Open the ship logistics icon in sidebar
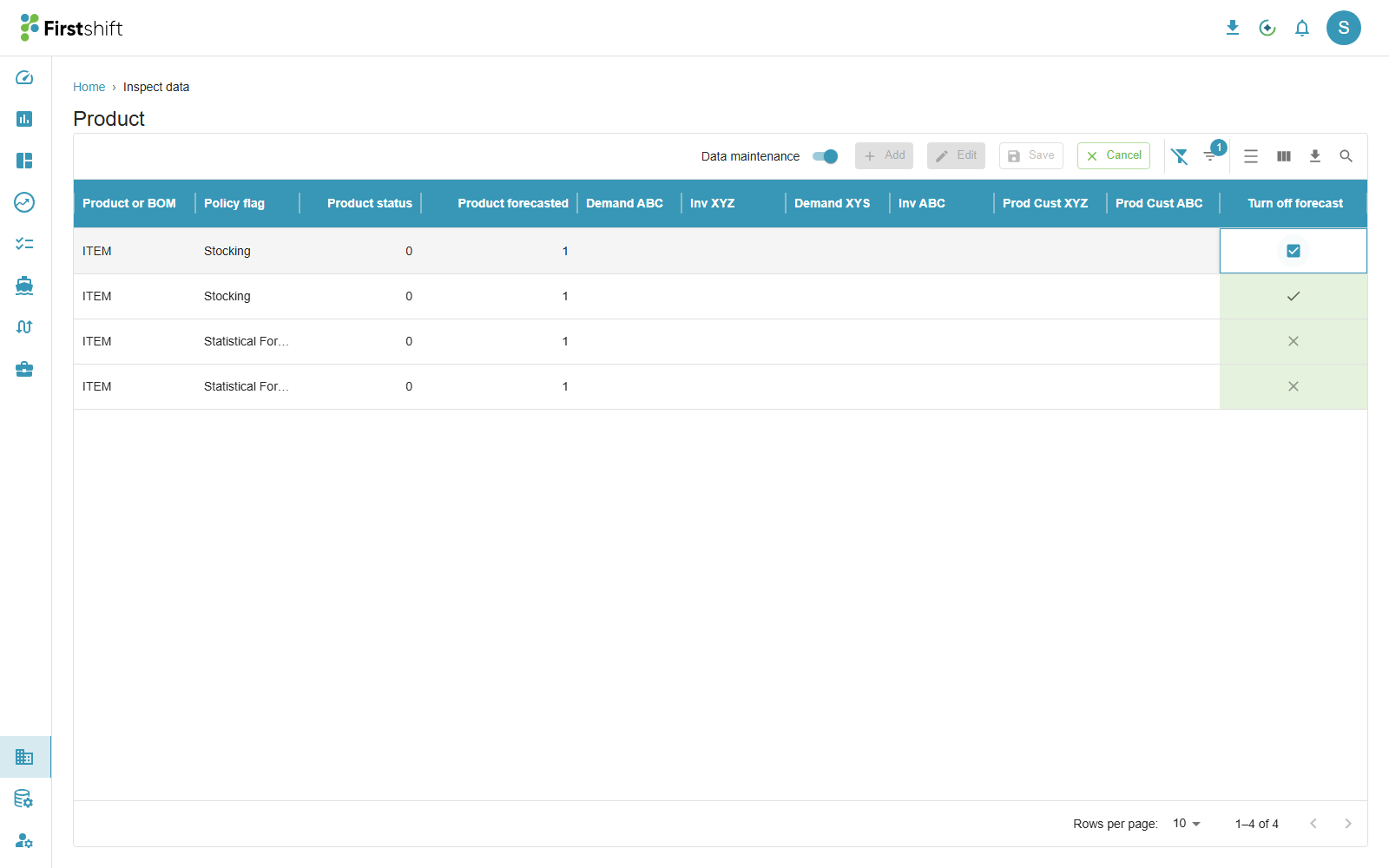This screenshot has height=868, width=1389. tap(24, 286)
